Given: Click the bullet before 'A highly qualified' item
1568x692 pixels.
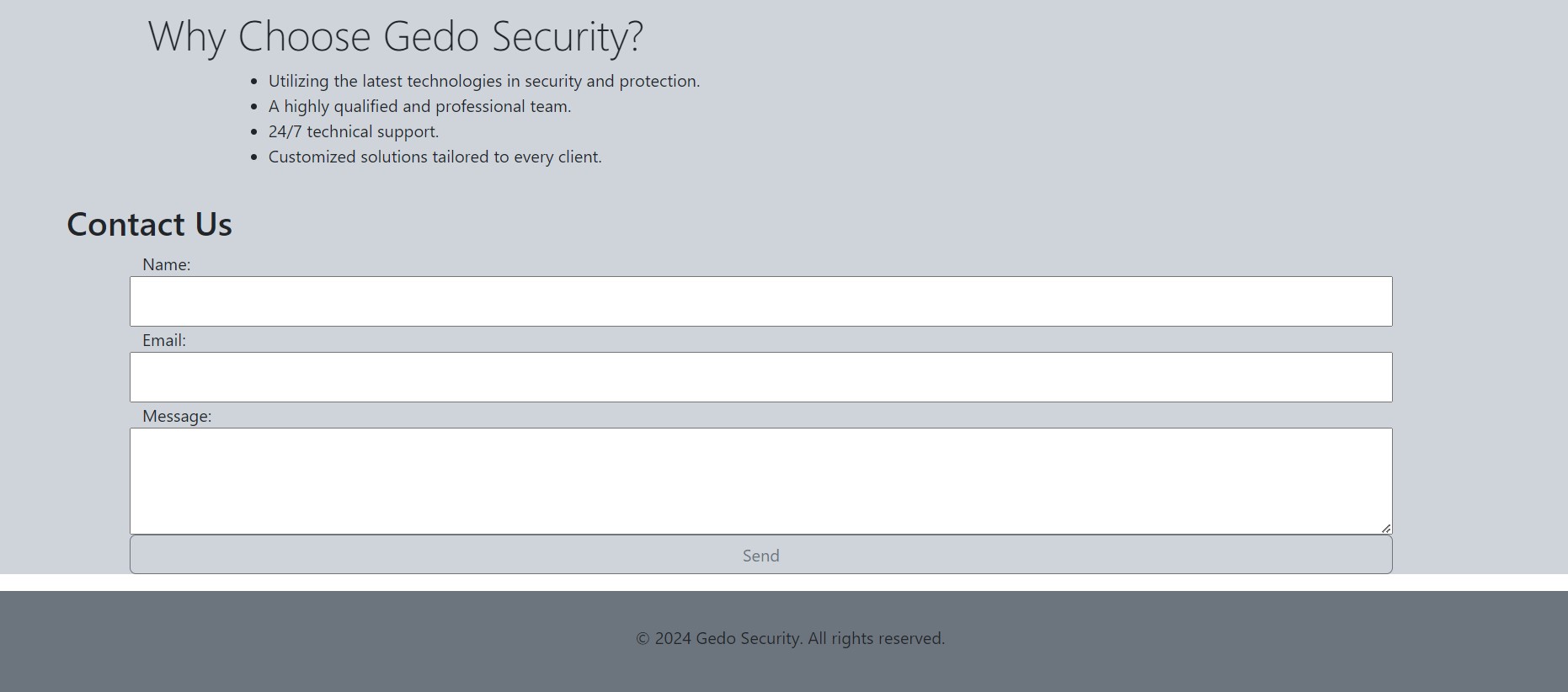Looking at the screenshot, I should (254, 107).
